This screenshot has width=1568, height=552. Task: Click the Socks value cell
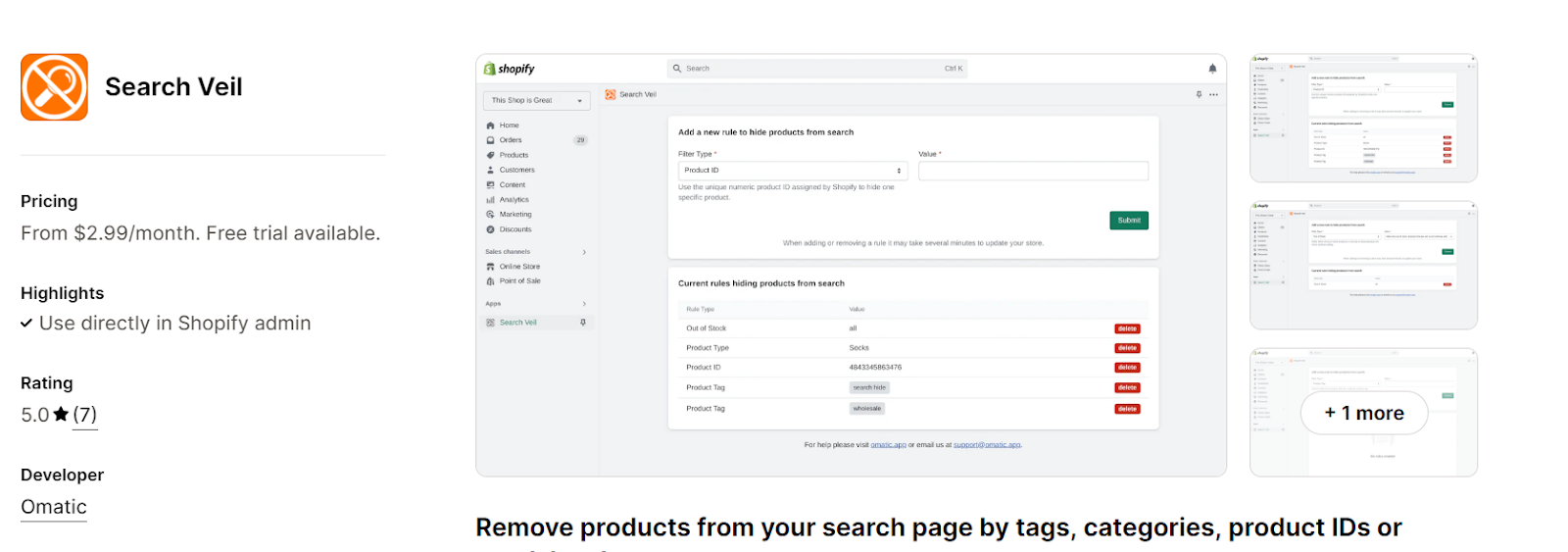pos(859,348)
